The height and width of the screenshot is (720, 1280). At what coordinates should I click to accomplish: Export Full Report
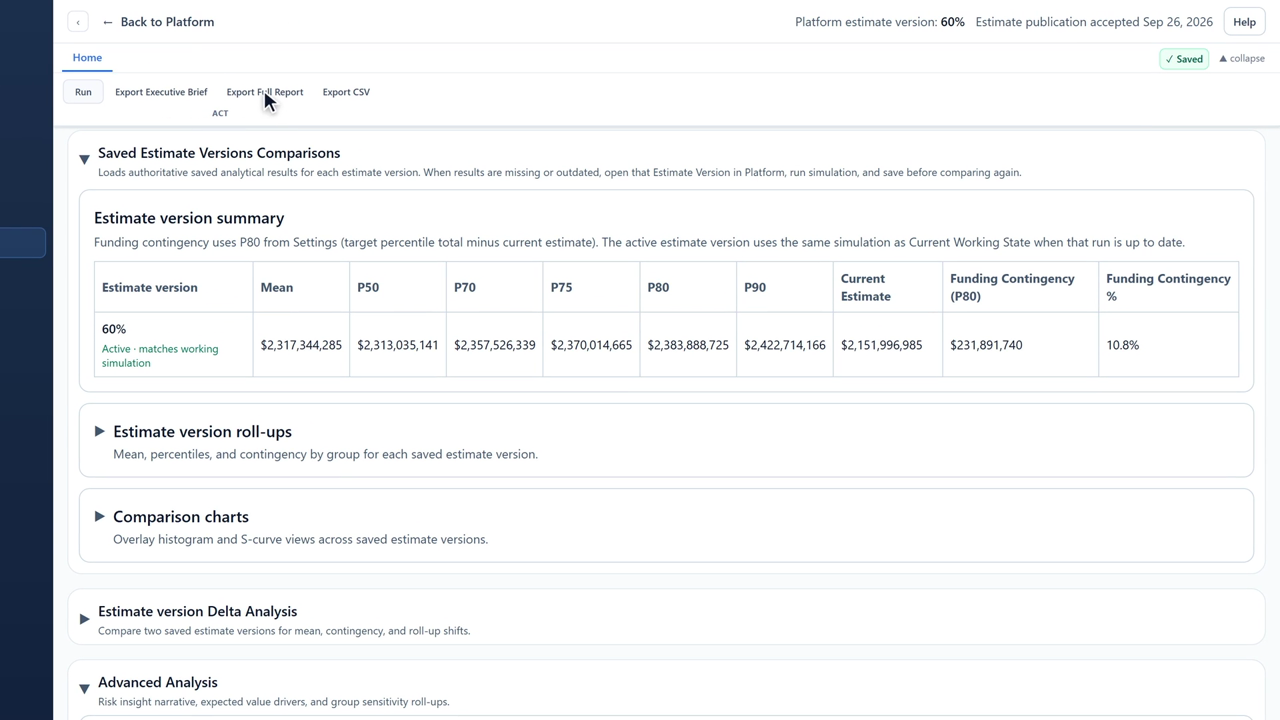pos(265,92)
